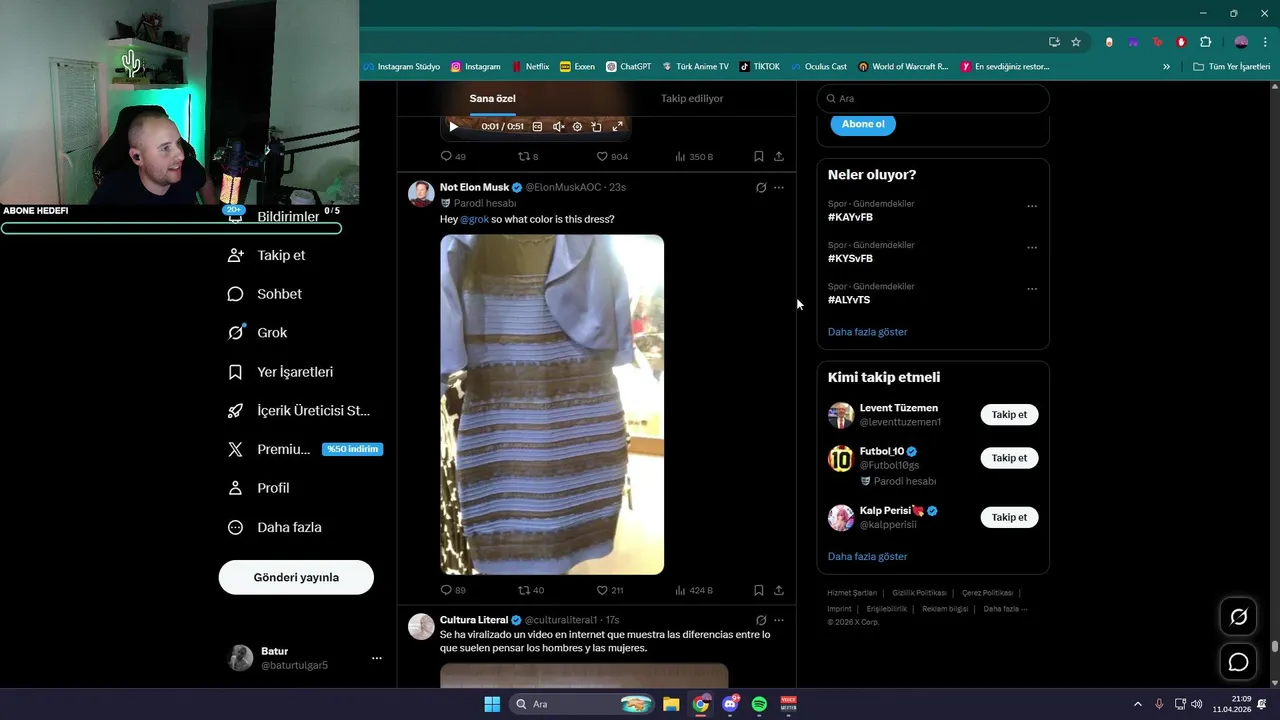Expand hidden bookmarks chevron

pos(1166,67)
